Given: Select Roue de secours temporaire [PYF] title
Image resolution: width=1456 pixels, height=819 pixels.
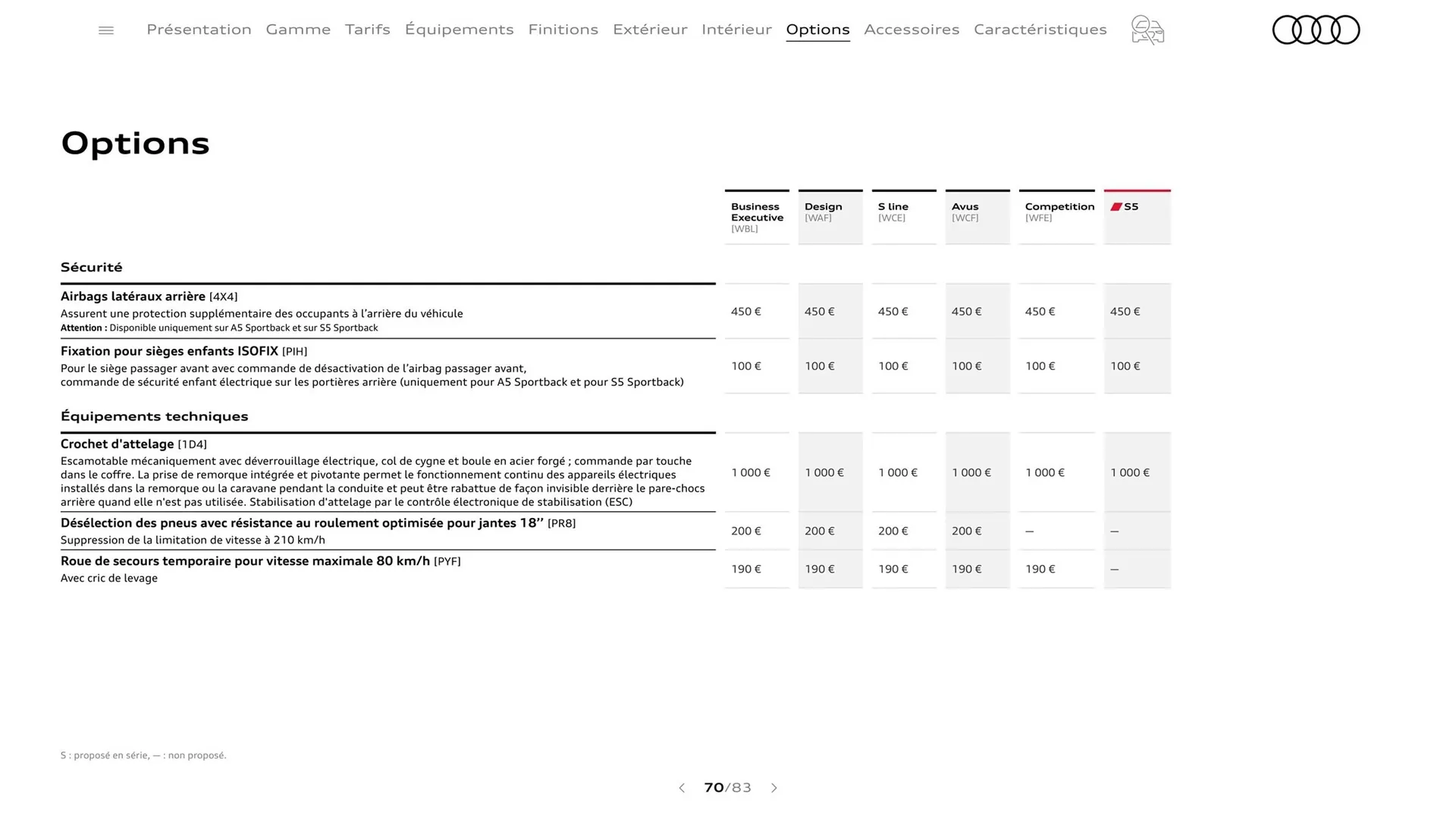Looking at the screenshot, I should click(x=261, y=561).
